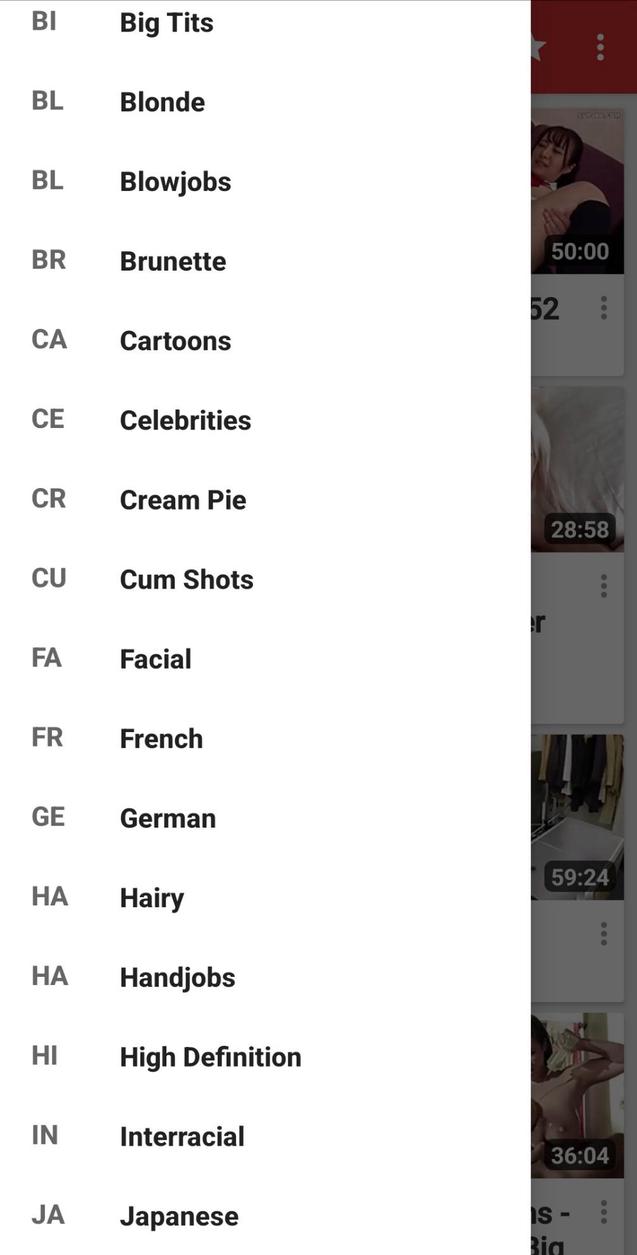Open the French category listing

(x=160, y=738)
